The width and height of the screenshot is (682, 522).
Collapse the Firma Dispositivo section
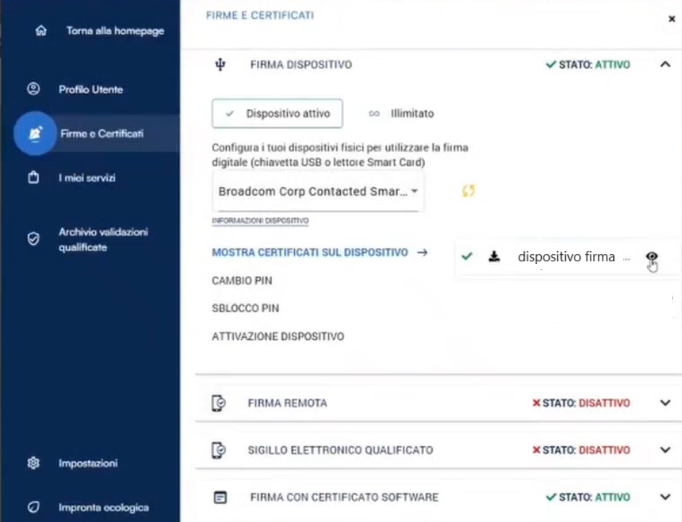point(665,65)
